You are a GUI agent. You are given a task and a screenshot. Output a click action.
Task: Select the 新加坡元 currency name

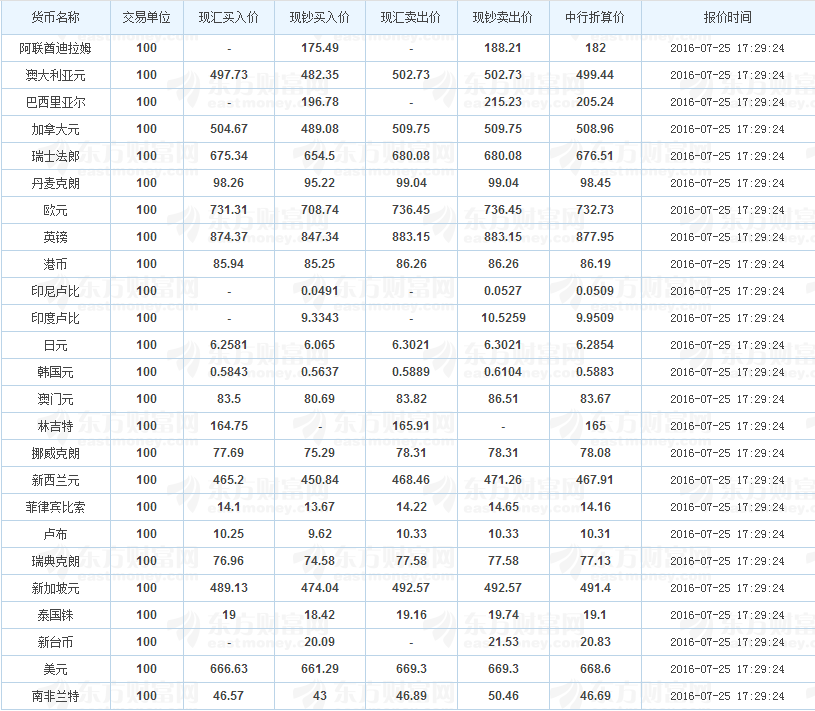(56, 589)
